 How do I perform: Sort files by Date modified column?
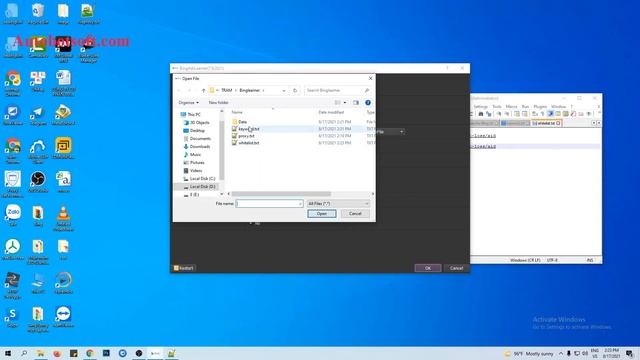tap(331, 112)
